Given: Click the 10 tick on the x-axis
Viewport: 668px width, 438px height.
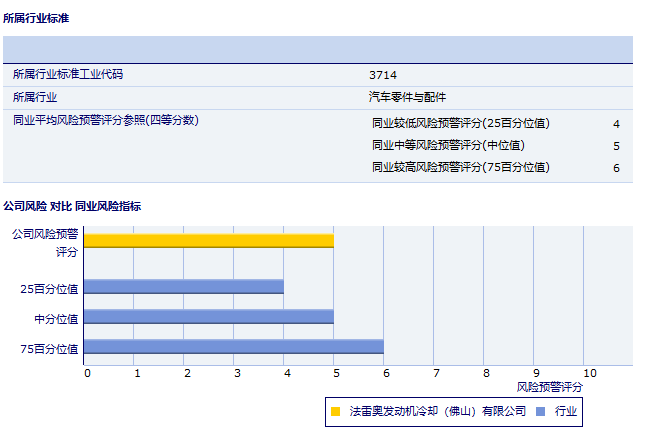Looking at the screenshot, I should 590,373.
